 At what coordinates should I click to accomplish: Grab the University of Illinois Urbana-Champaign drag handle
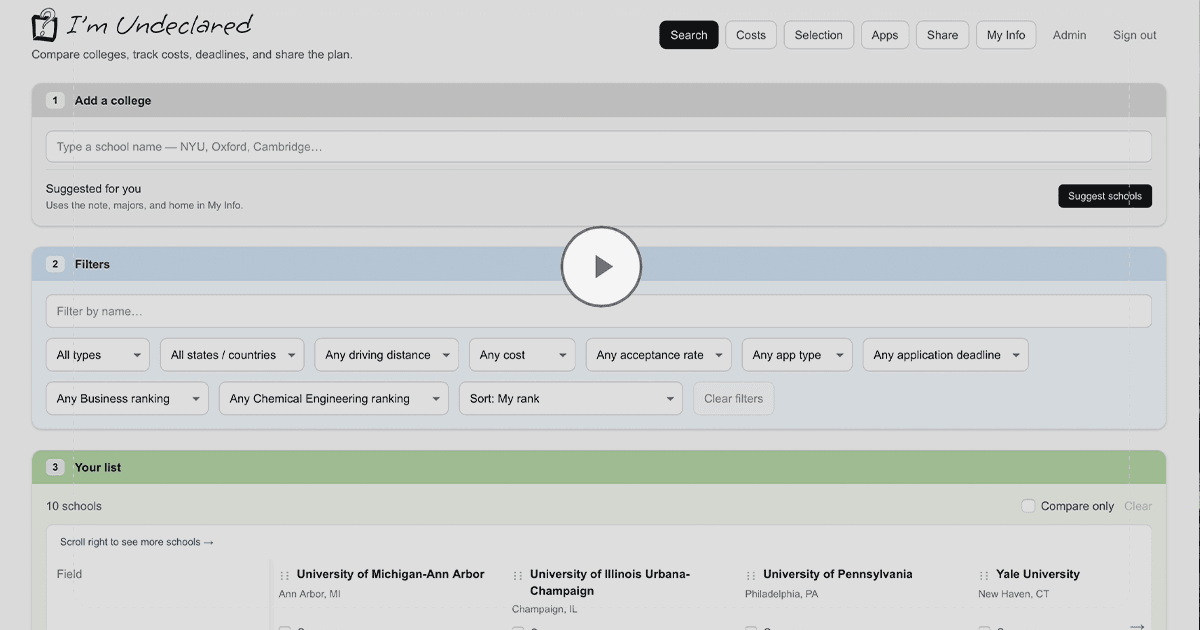tap(518, 576)
